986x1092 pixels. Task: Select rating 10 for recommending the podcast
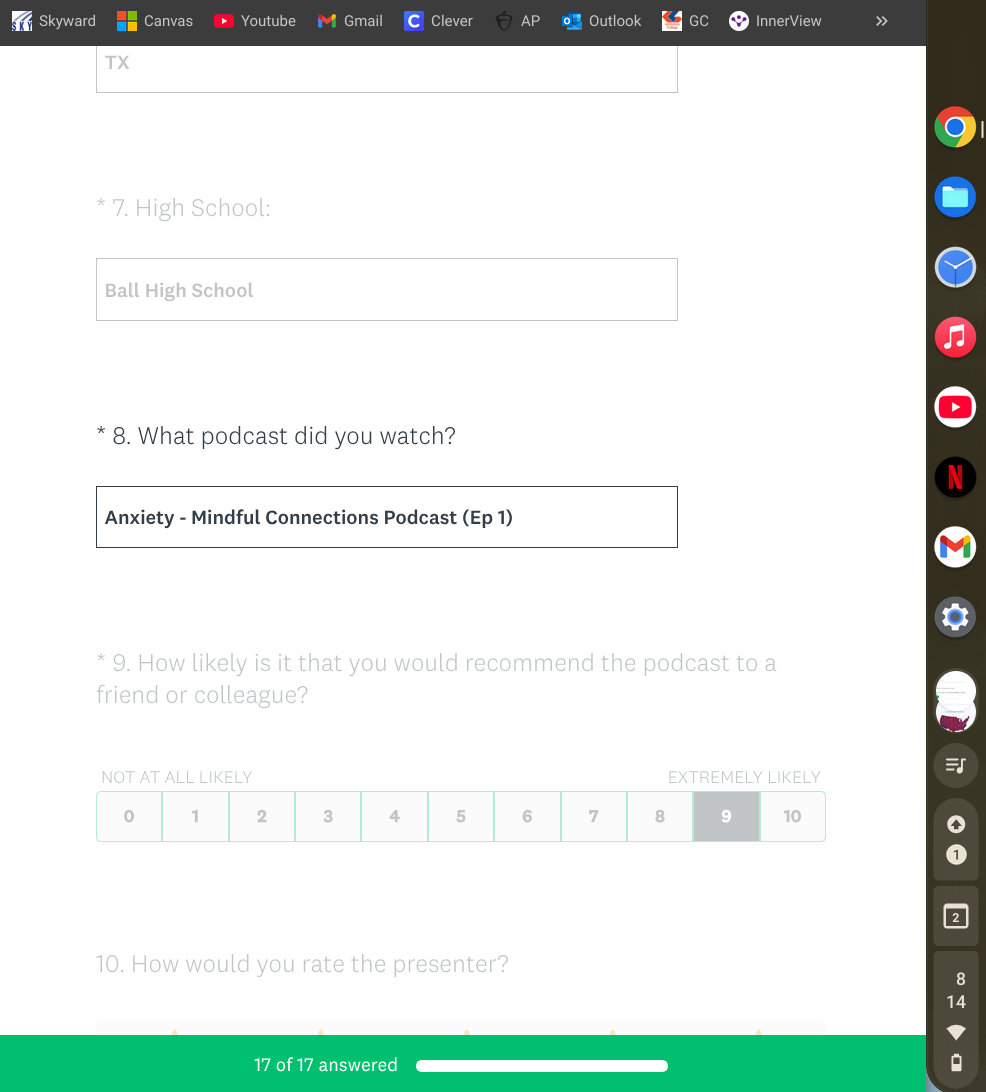[x=792, y=817]
